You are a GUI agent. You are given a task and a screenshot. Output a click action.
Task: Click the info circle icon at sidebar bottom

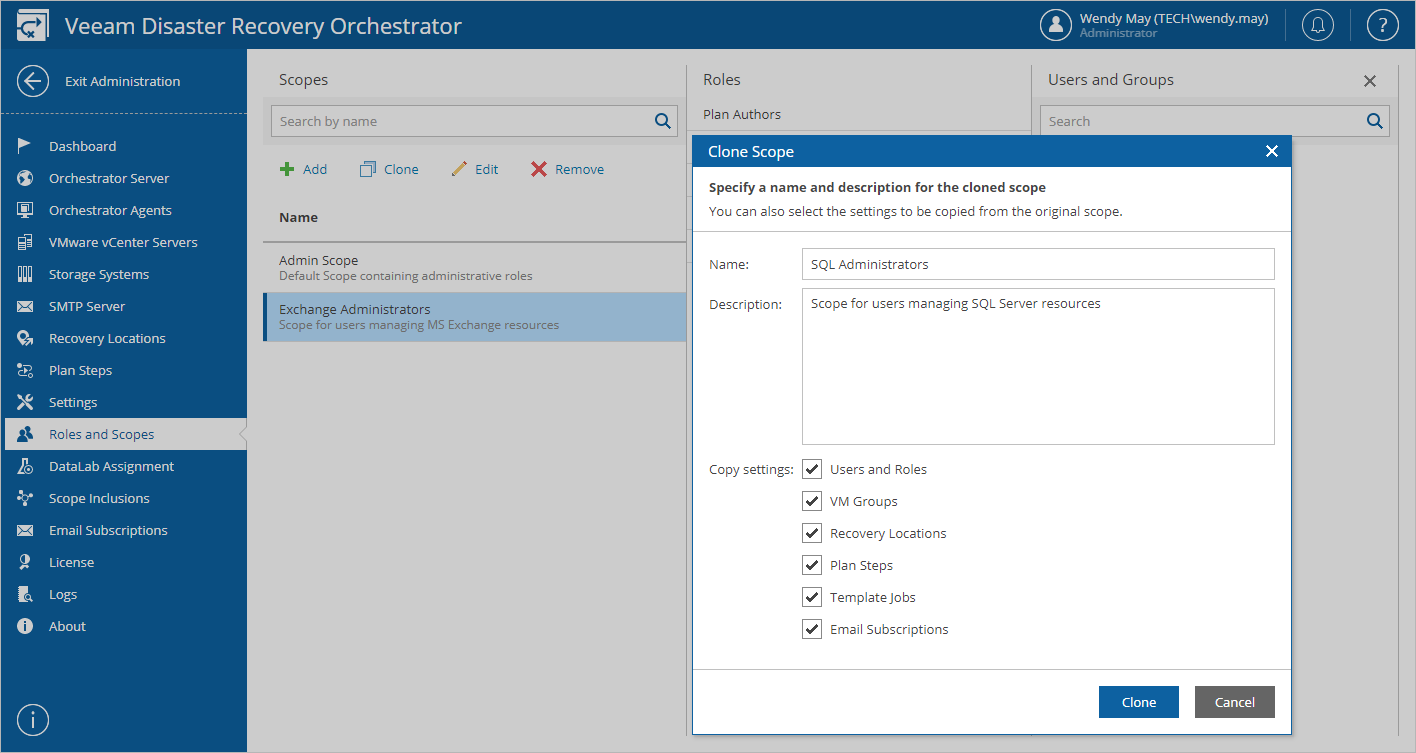pos(33,720)
